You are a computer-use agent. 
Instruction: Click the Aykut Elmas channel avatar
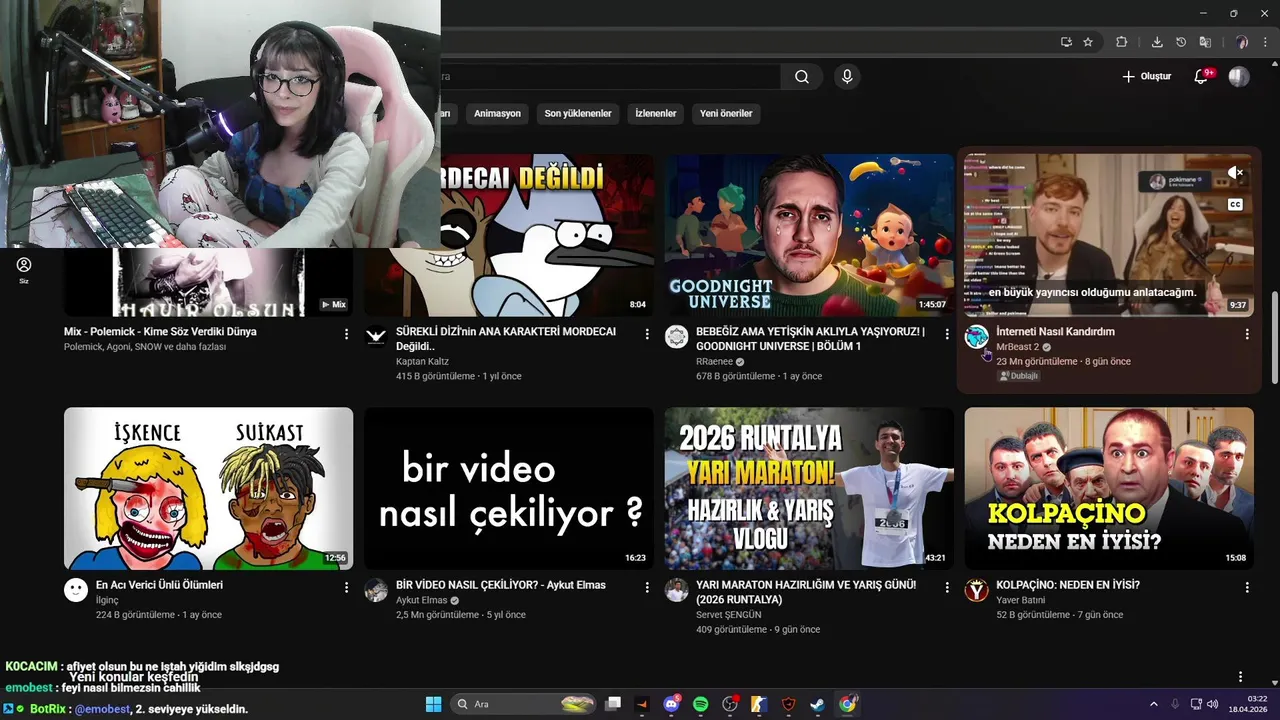pos(376,589)
